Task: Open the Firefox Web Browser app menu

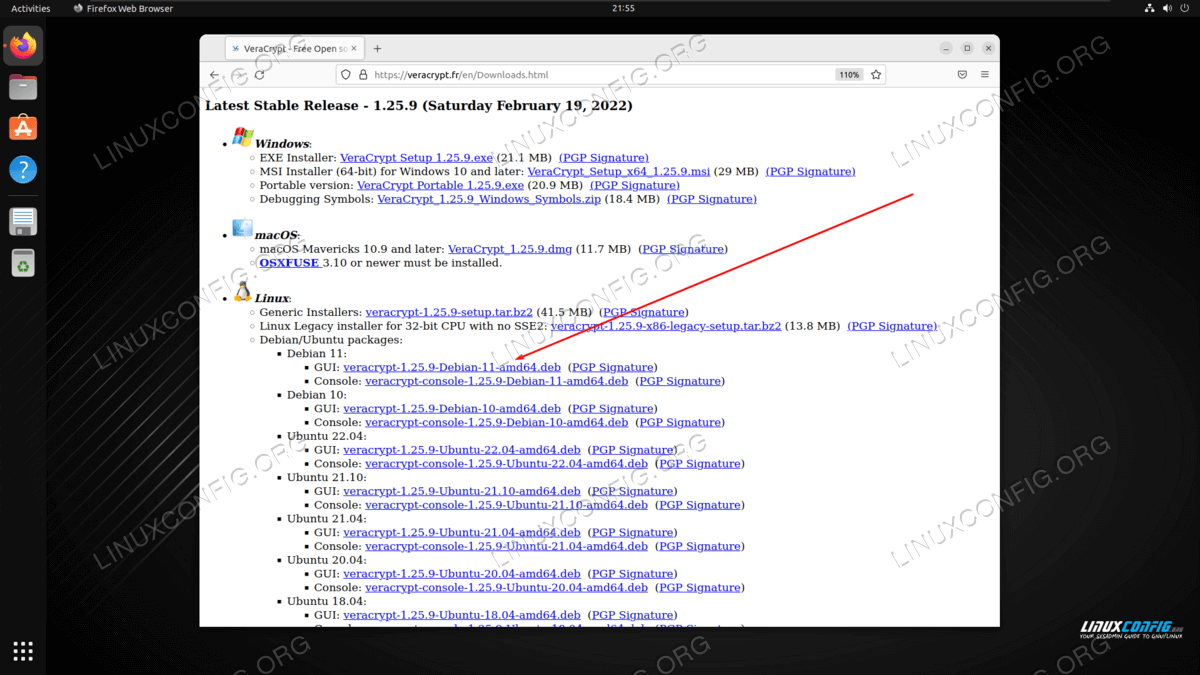Action: [x=124, y=8]
